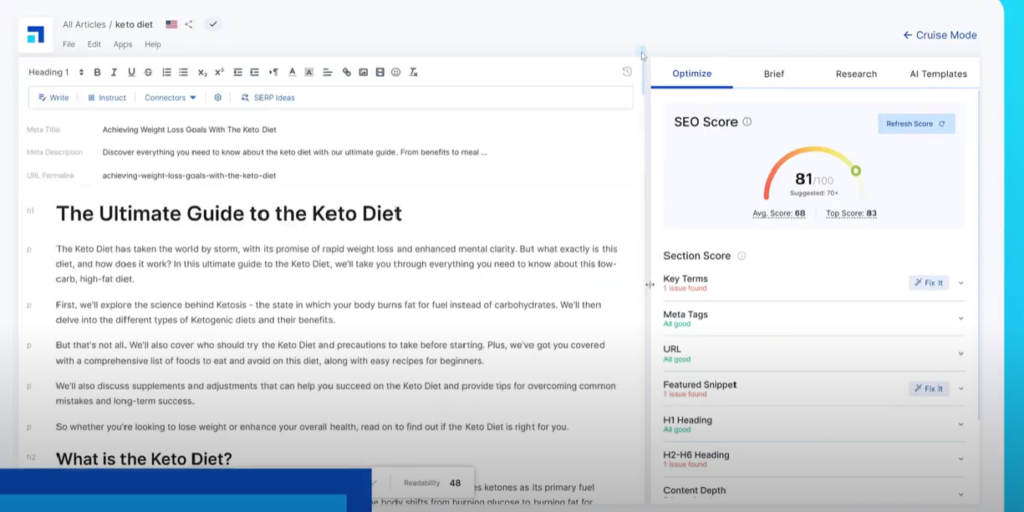Viewport: 1024px width, 512px height.
Task: Insert a hyperlink with the link icon
Action: [347, 72]
